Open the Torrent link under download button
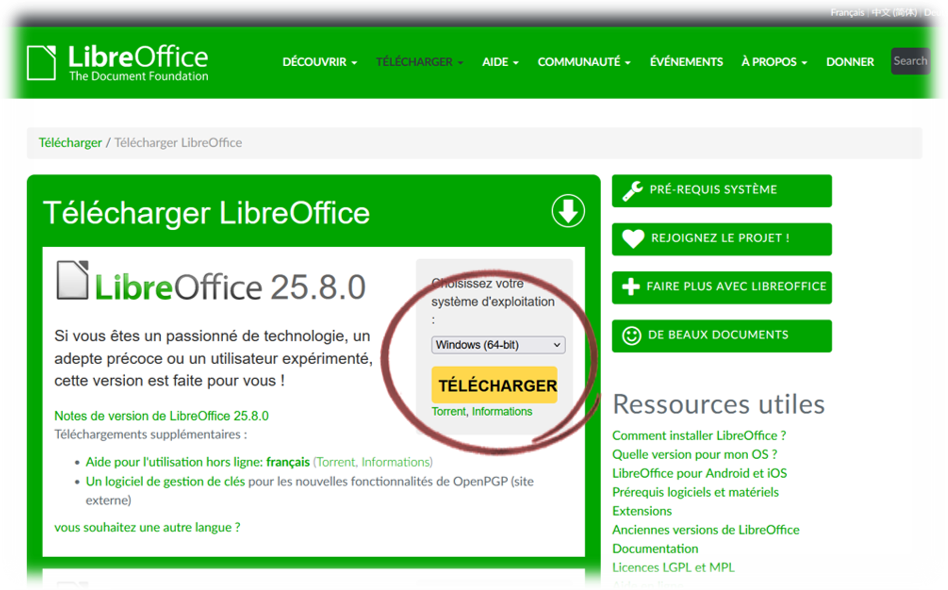Screen dimensions: 948x590 [448, 412]
